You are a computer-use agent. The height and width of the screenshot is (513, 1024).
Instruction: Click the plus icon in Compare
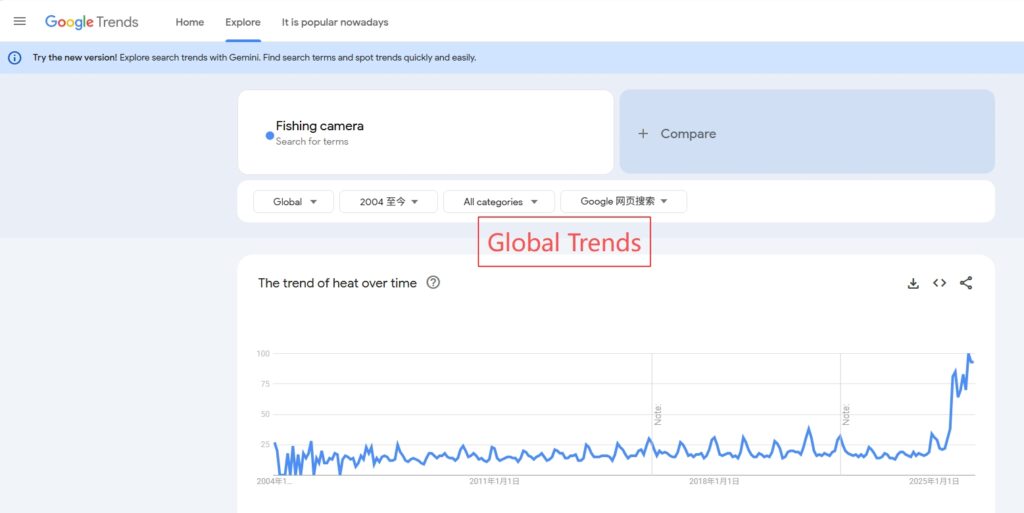coord(643,134)
